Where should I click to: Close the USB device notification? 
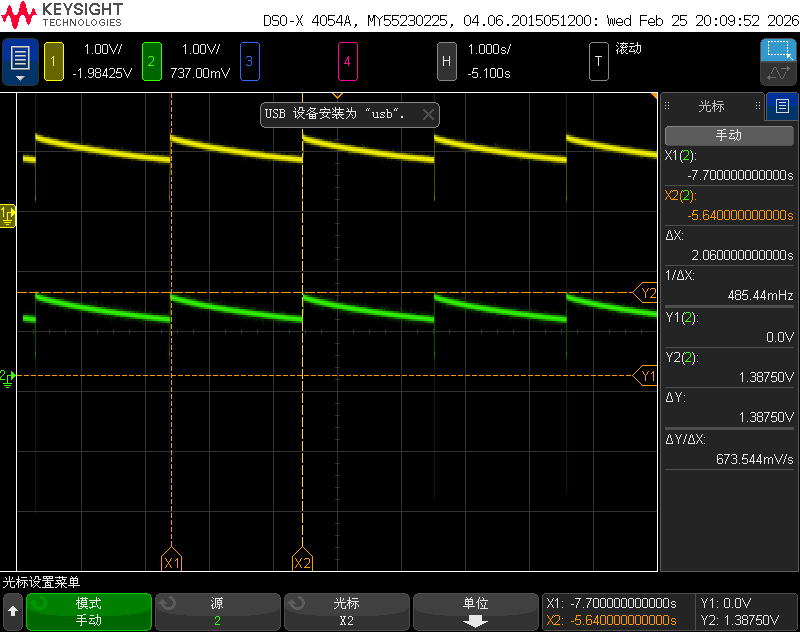(429, 115)
